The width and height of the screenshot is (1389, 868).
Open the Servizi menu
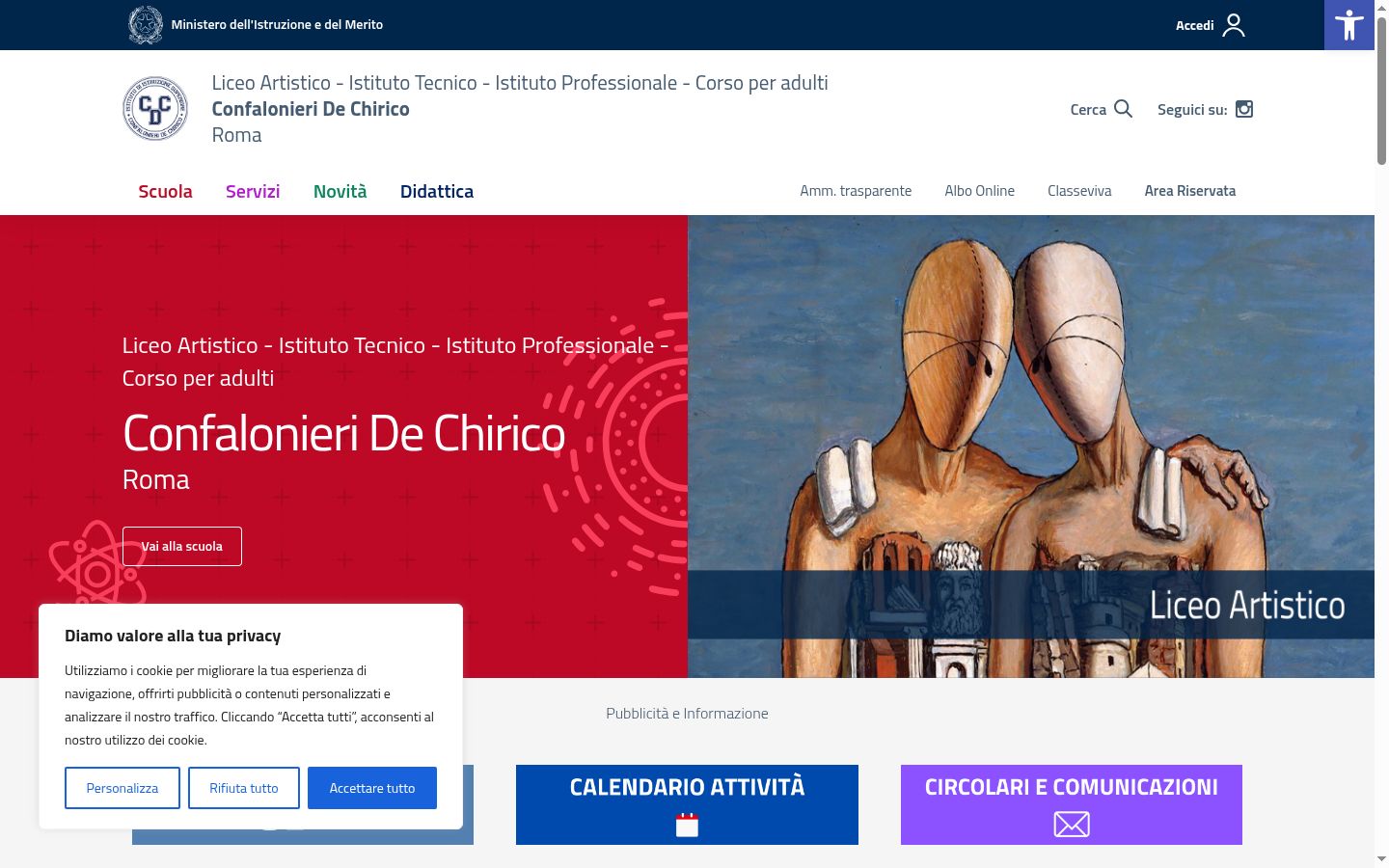pyautogui.click(x=253, y=191)
